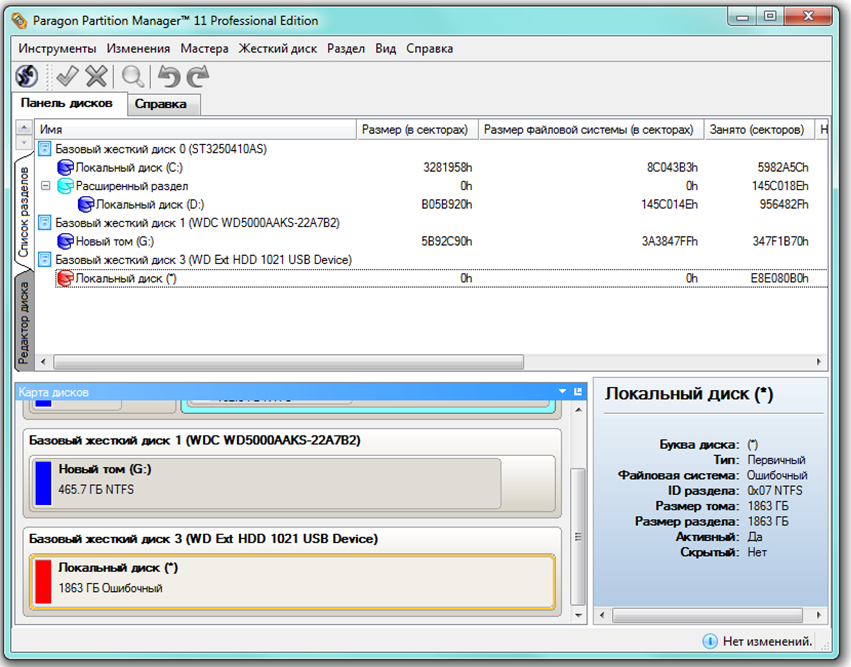Select Базовый жесткий диск 3 (WD Ext HDD) row

[432, 259]
